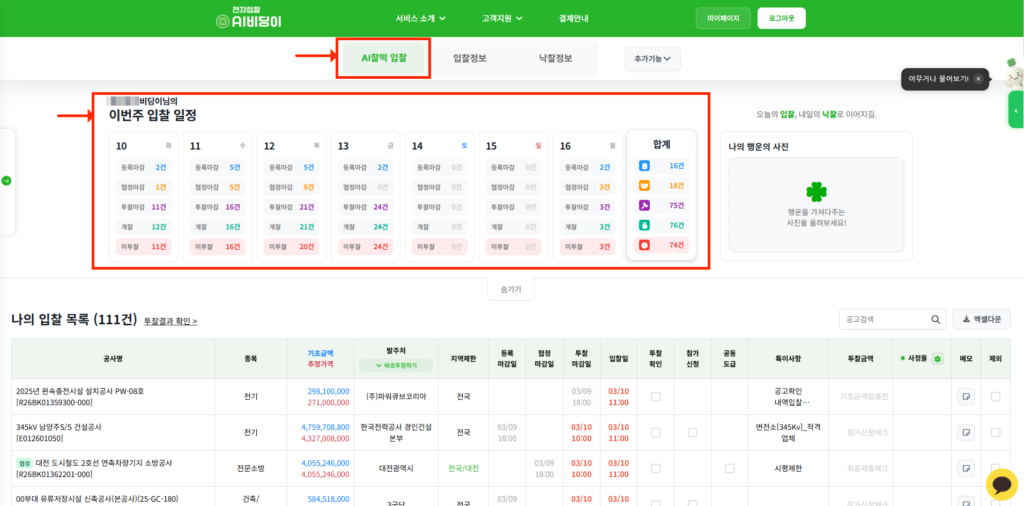
Task: Tick 참가신청 checkbox for 345kV 남양주S/S row
Action: 693,433
